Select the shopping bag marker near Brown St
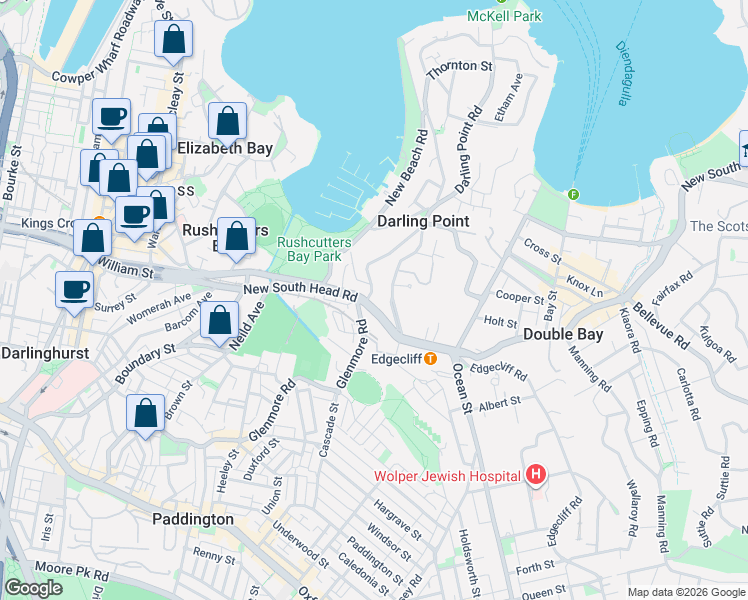748x600 pixels. click(145, 414)
